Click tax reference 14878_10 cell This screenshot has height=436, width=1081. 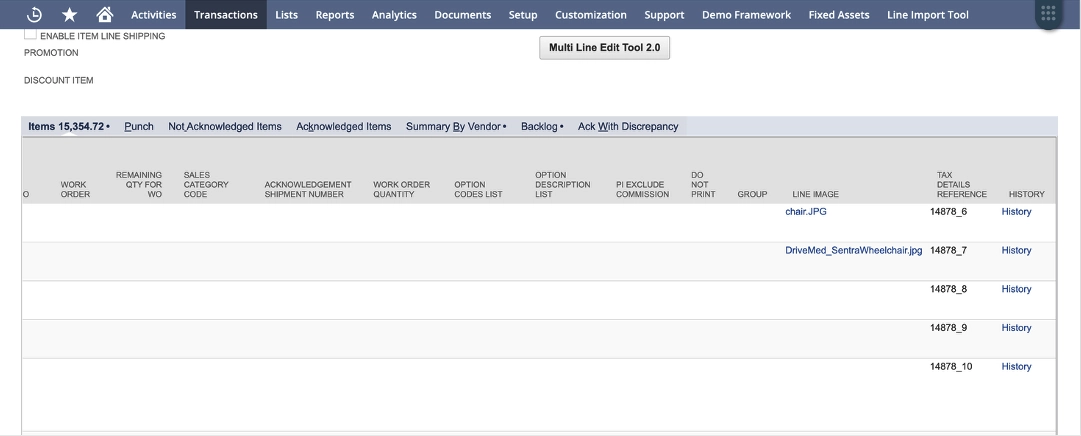point(951,366)
